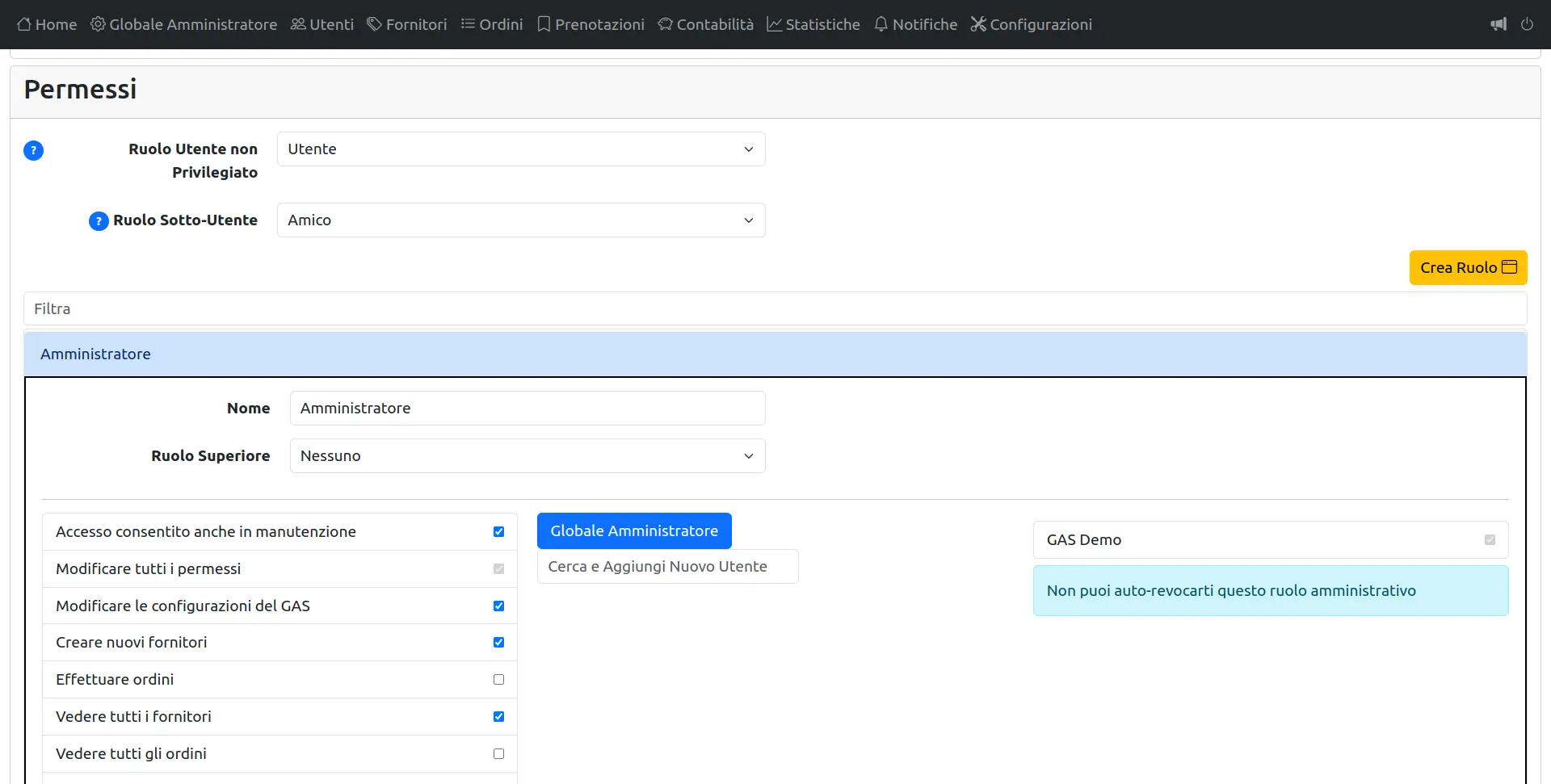Click the Utenti people icon

click(298, 24)
